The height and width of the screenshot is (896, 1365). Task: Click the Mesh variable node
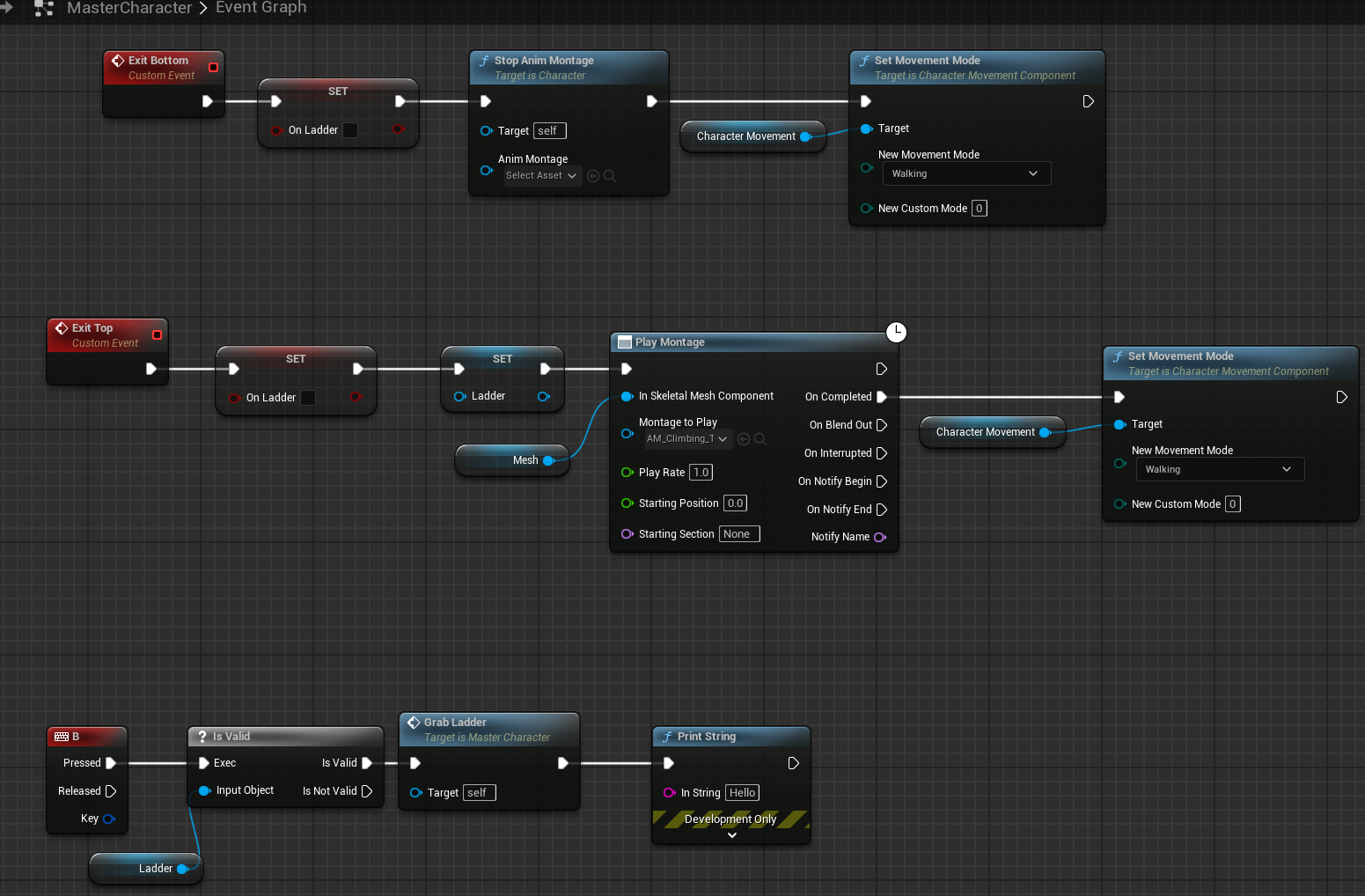(x=512, y=460)
